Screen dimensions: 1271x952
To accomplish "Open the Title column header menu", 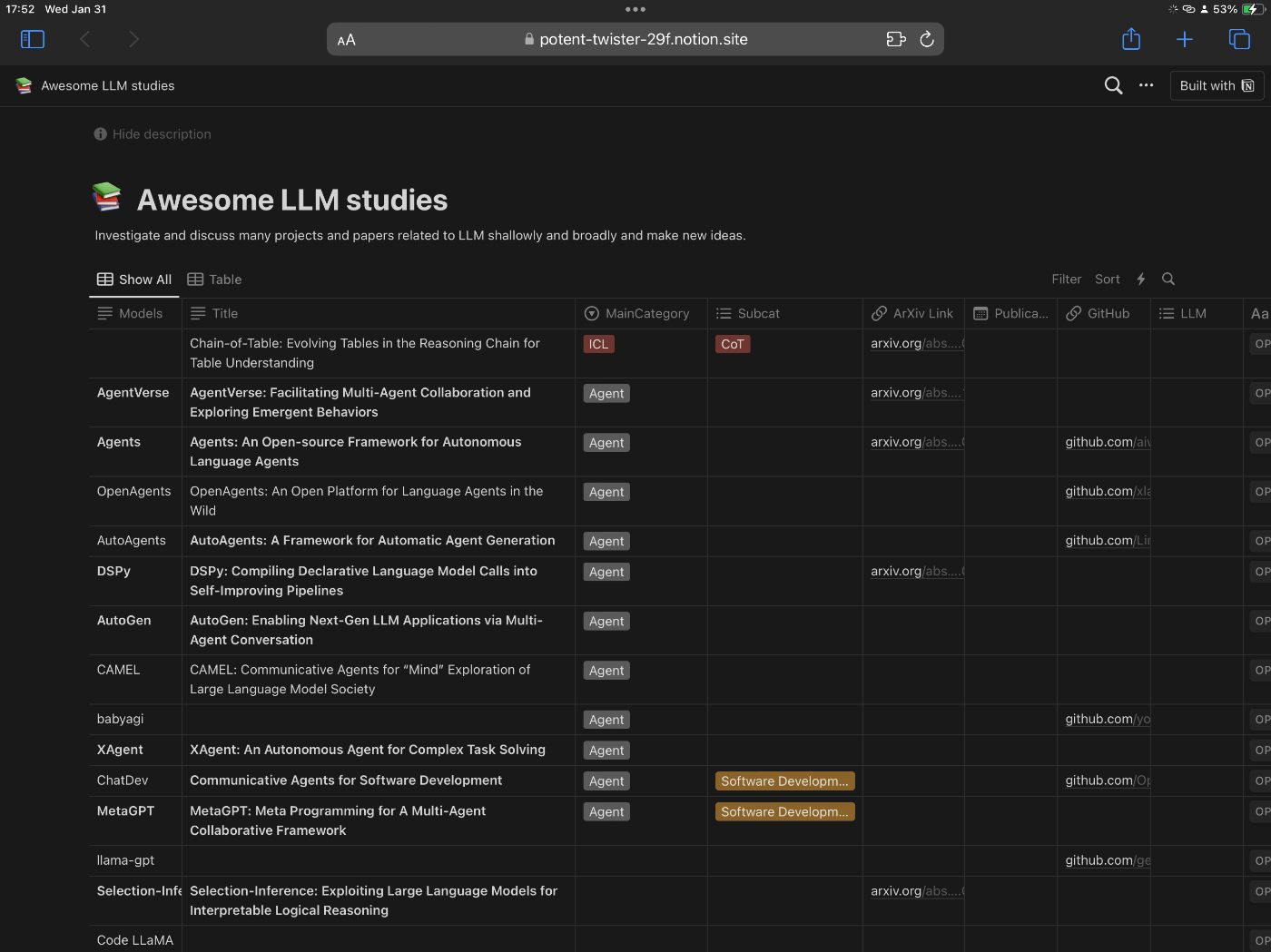I will click(379, 313).
